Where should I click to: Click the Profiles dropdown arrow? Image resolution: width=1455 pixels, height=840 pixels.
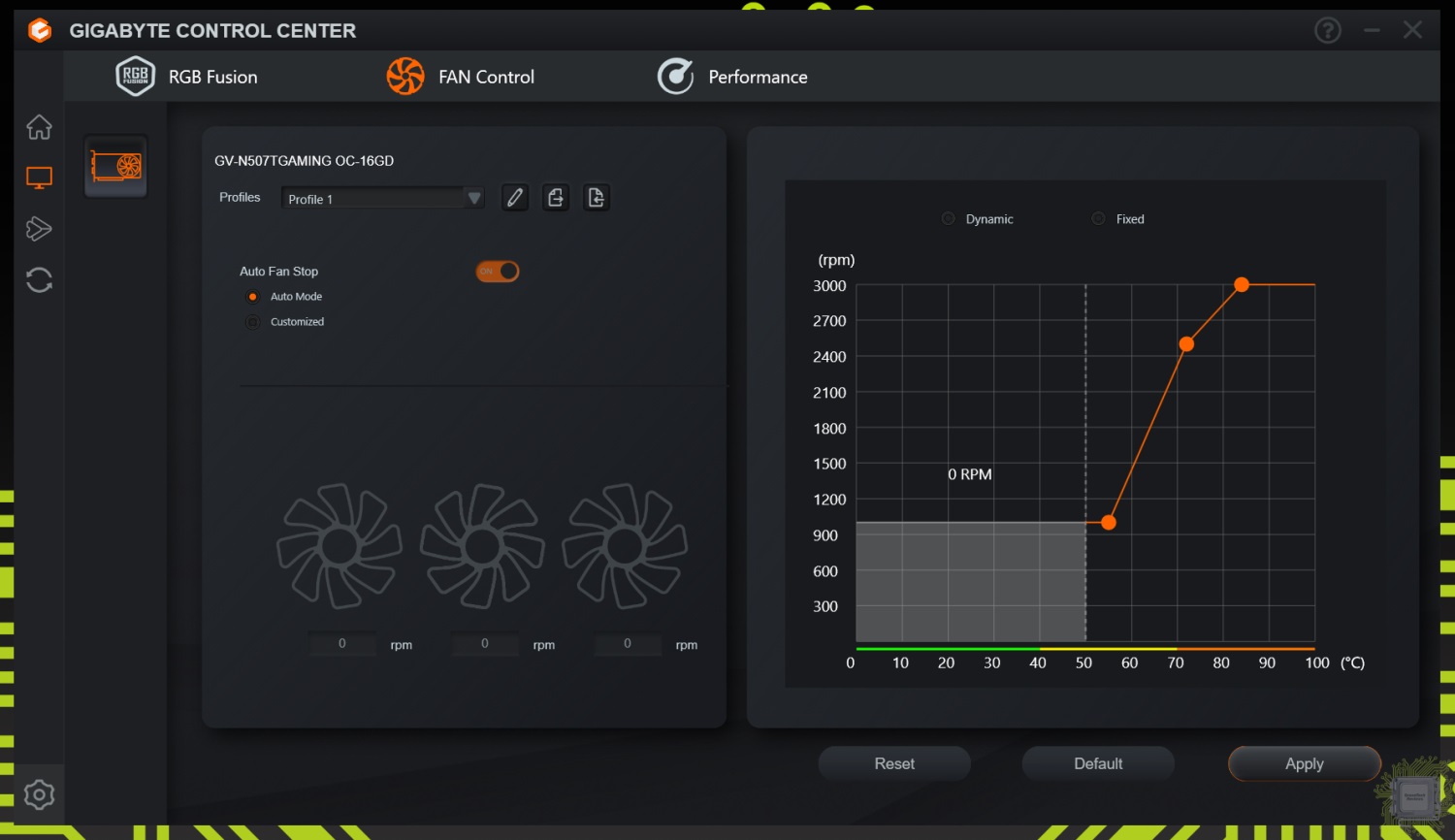[x=474, y=199]
